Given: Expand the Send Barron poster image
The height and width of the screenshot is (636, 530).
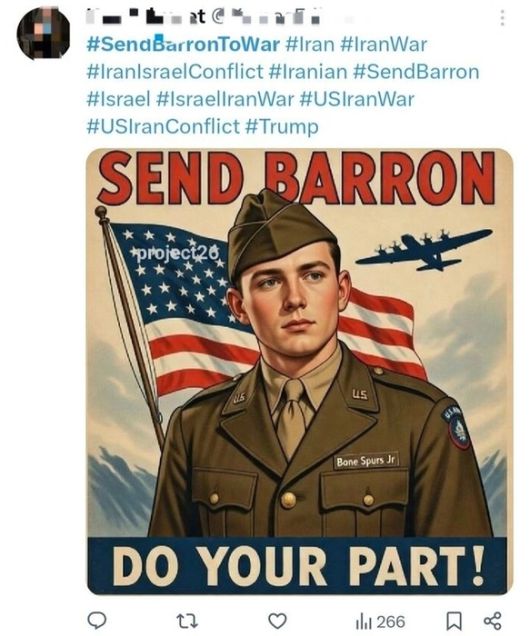Looking at the screenshot, I should click(300, 372).
